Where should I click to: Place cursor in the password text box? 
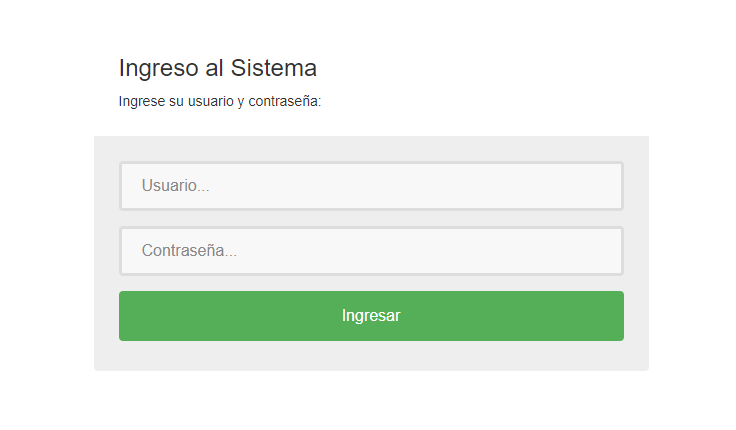click(x=371, y=251)
